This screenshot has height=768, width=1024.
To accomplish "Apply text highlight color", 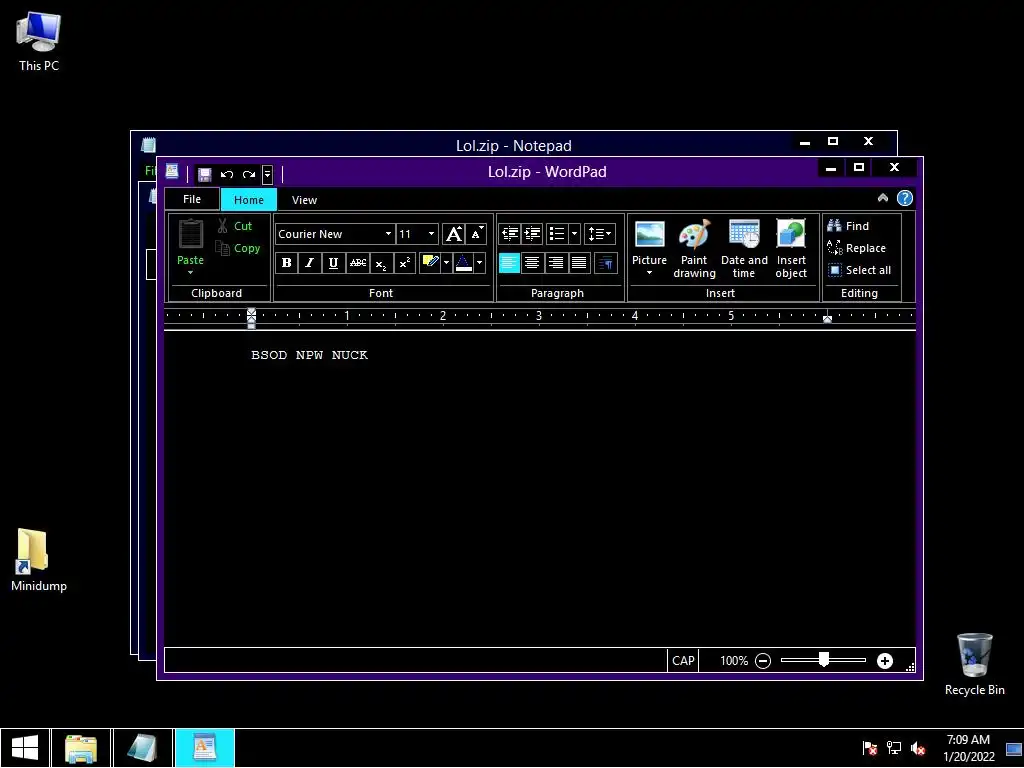I will 430,263.
